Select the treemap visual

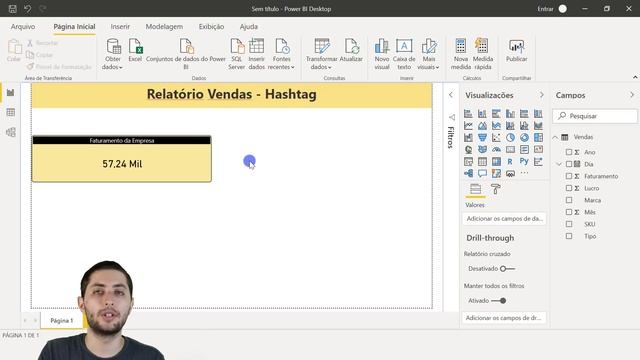click(538, 138)
